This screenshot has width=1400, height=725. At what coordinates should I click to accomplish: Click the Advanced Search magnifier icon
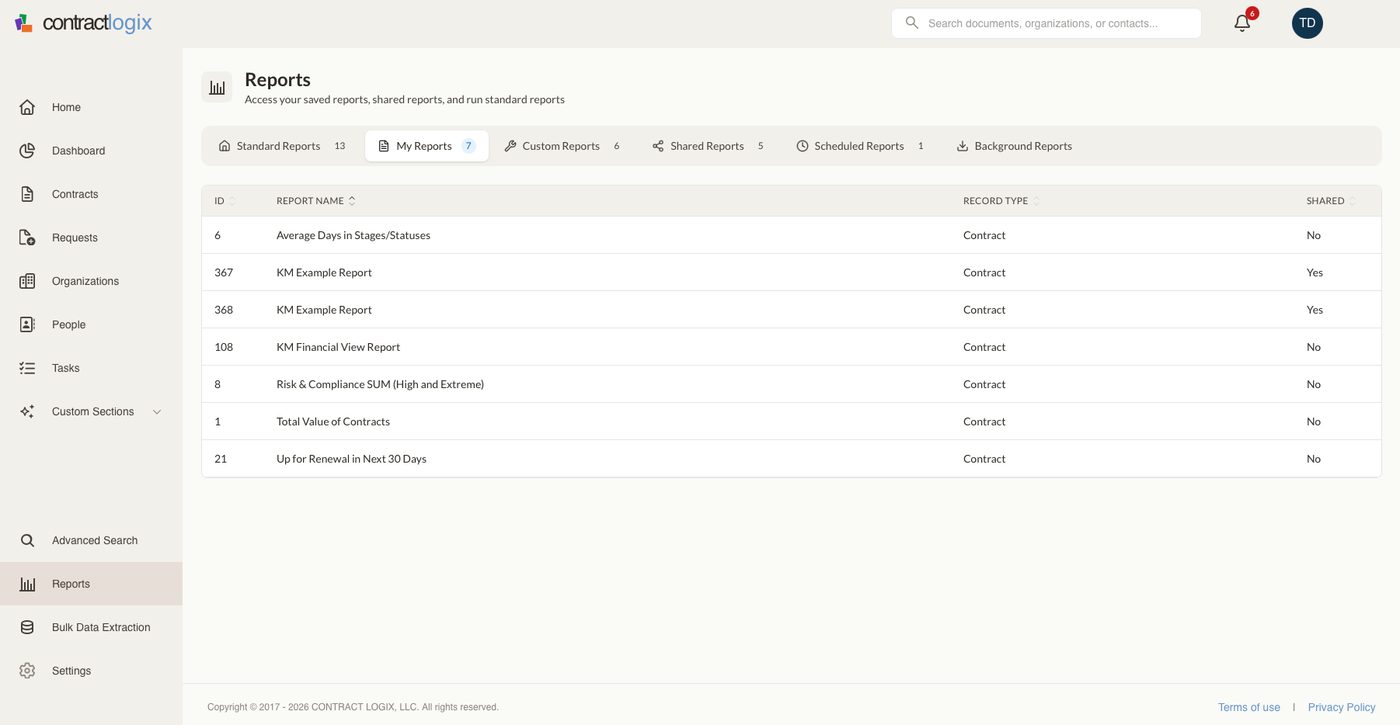click(x=27, y=540)
